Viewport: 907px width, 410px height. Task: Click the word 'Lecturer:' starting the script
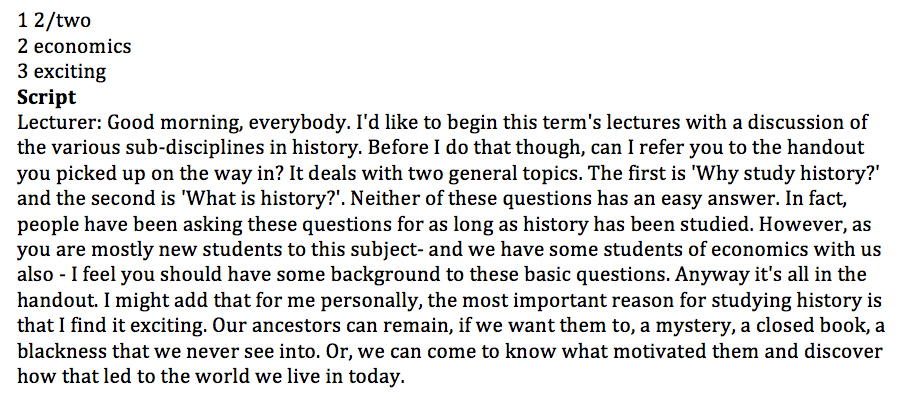tap(60, 123)
